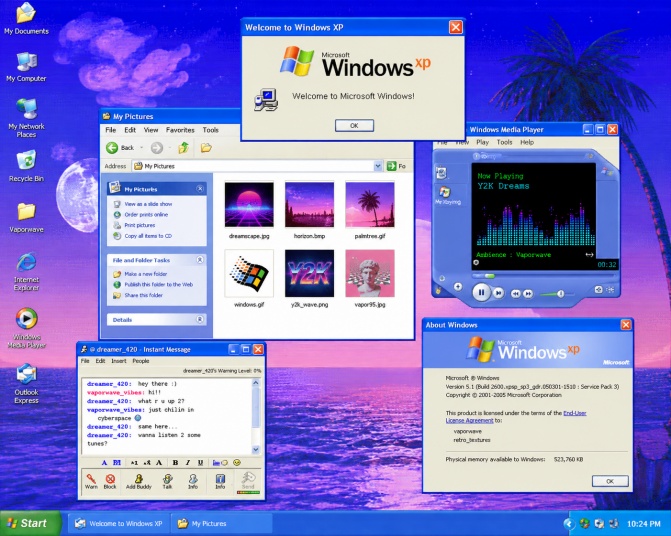Toggle bold text in Instant Message
Screen dimensions: 671x536
tap(175, 462)
